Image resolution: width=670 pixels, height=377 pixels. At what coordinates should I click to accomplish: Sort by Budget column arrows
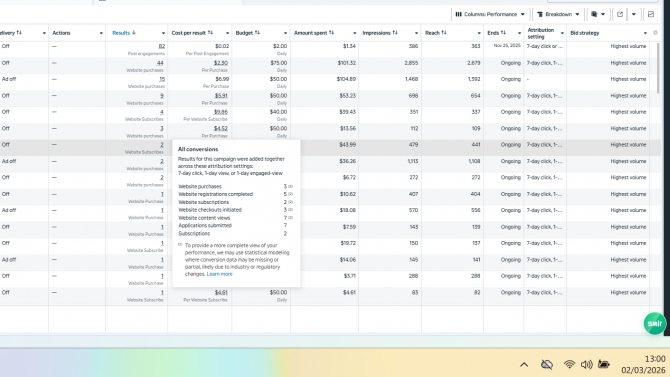coord(257,32)
